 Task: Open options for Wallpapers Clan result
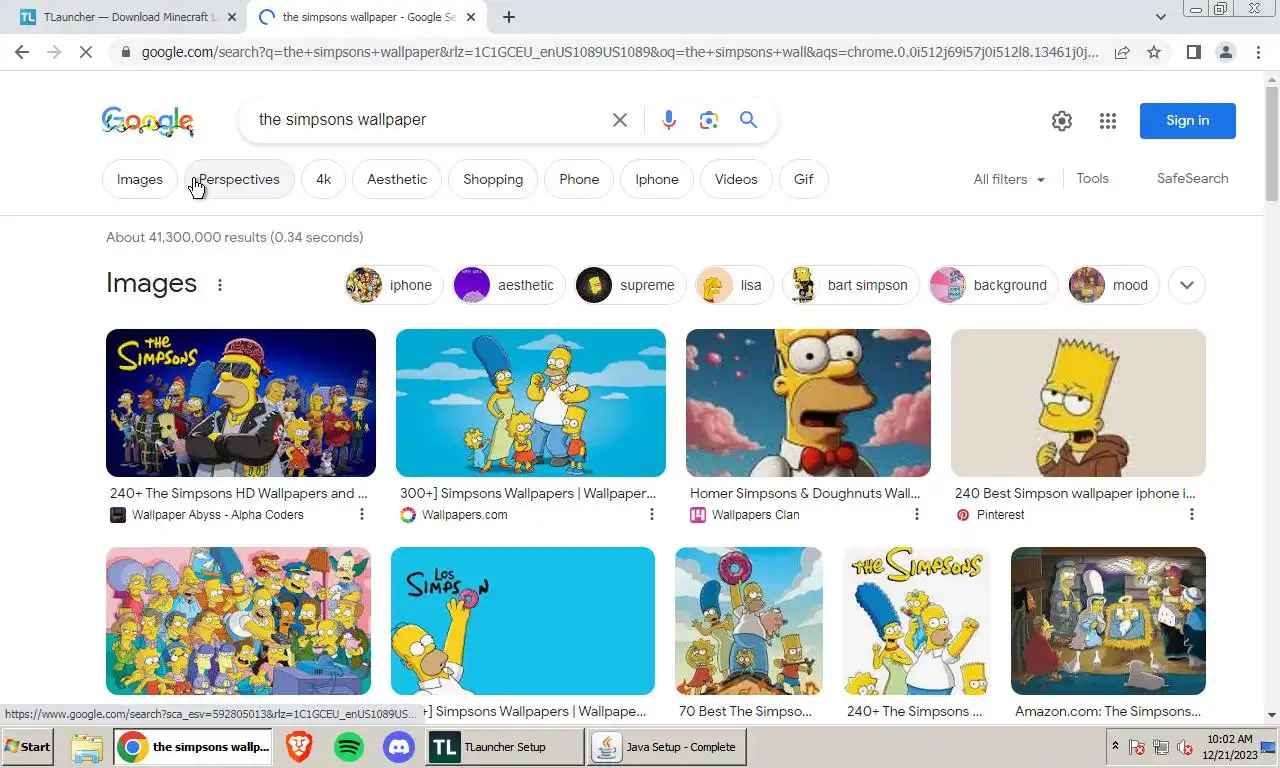[x=917, y=514]
